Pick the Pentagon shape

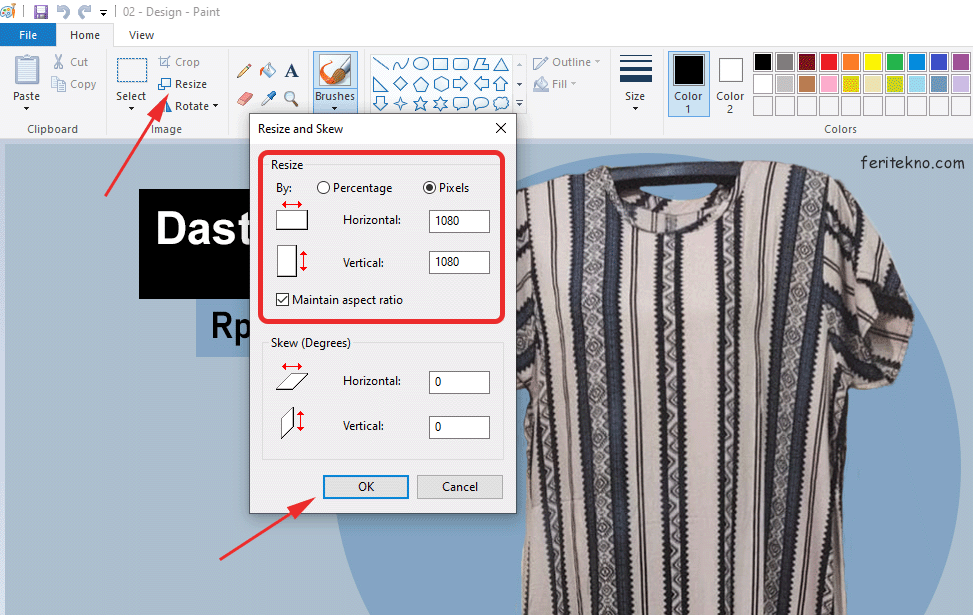coord(421,84)
